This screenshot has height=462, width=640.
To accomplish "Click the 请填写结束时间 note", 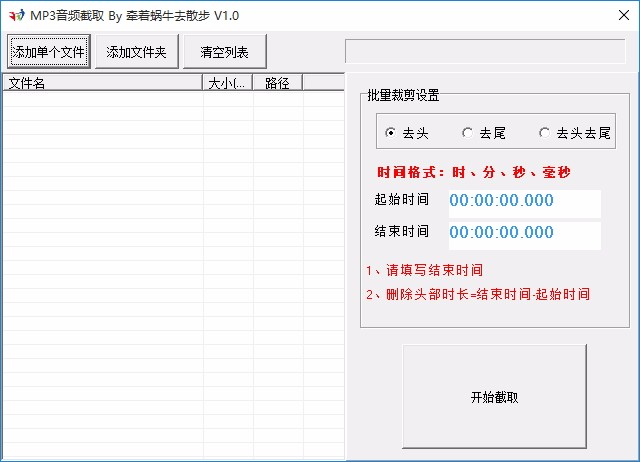I will pos(424,270).
